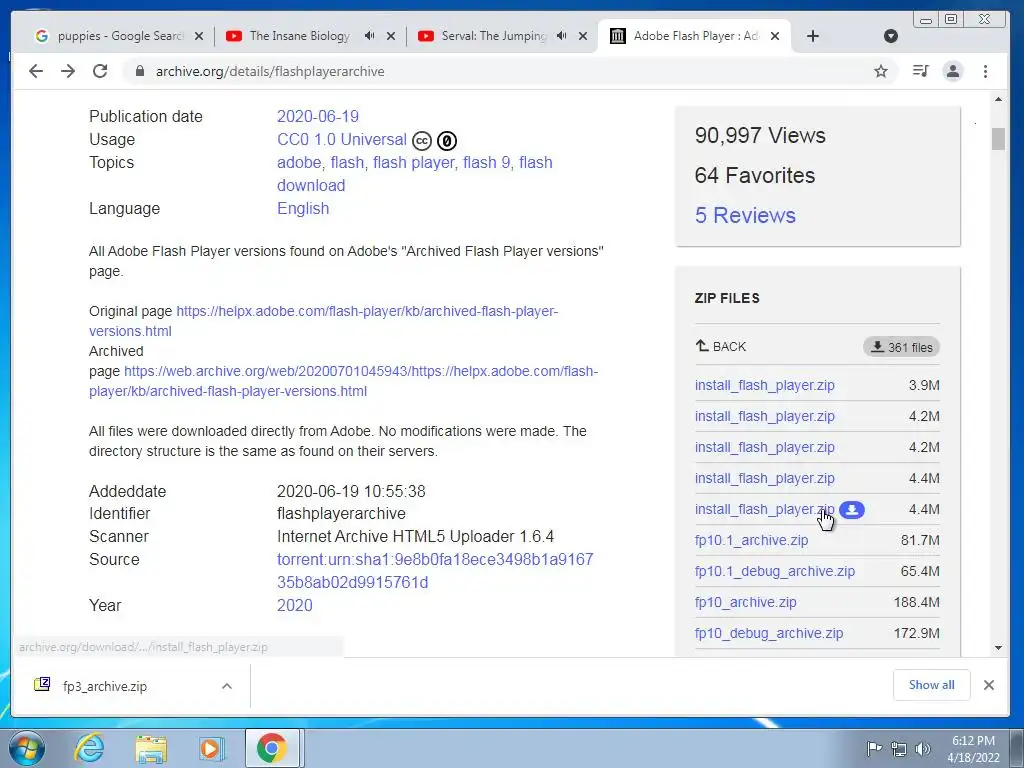Image resolution: width=1024 pixels, height=768 pixels.
Task: Open Chrome three-dot menu
Action: click(x=985, y=71)
